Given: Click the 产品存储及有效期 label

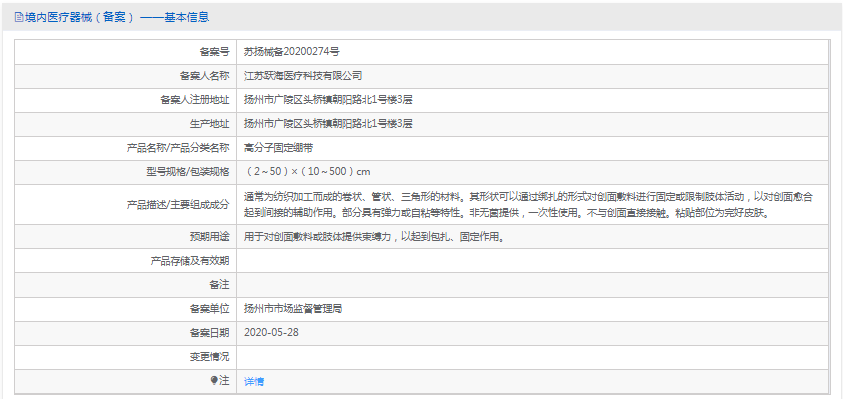Looking at the screenshot, I should click(x=189, y=261).
